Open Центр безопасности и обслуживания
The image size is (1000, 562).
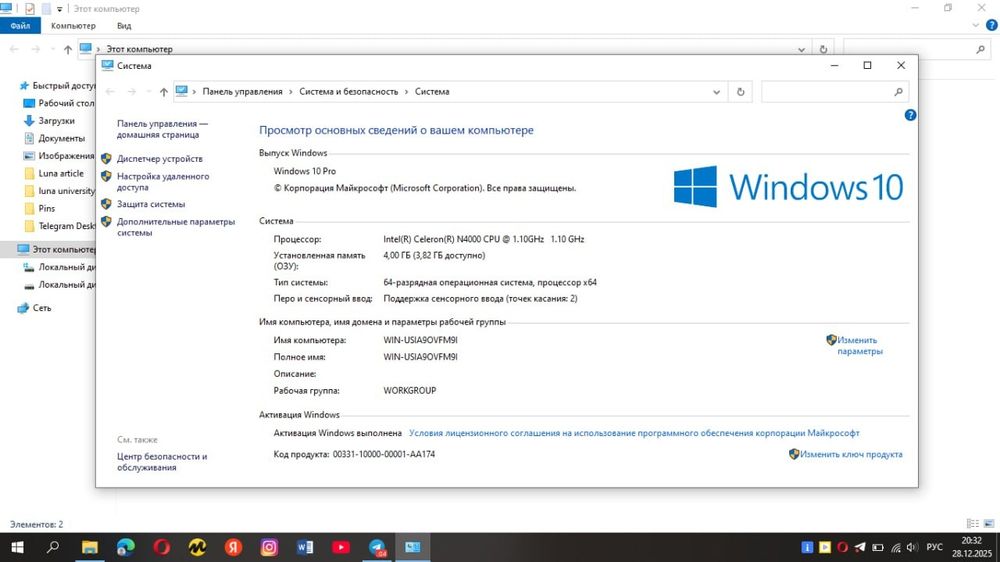(162, 462)
